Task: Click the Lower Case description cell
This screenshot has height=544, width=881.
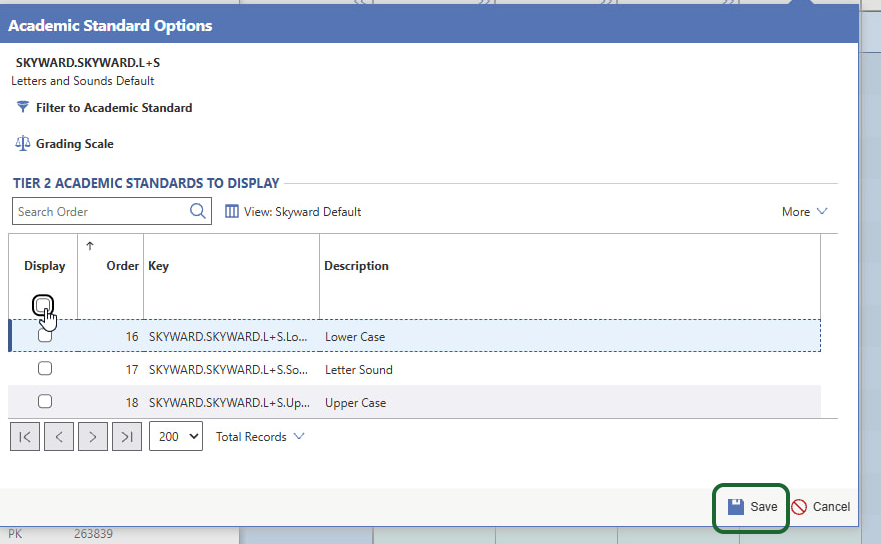Action: pos(355,337)
